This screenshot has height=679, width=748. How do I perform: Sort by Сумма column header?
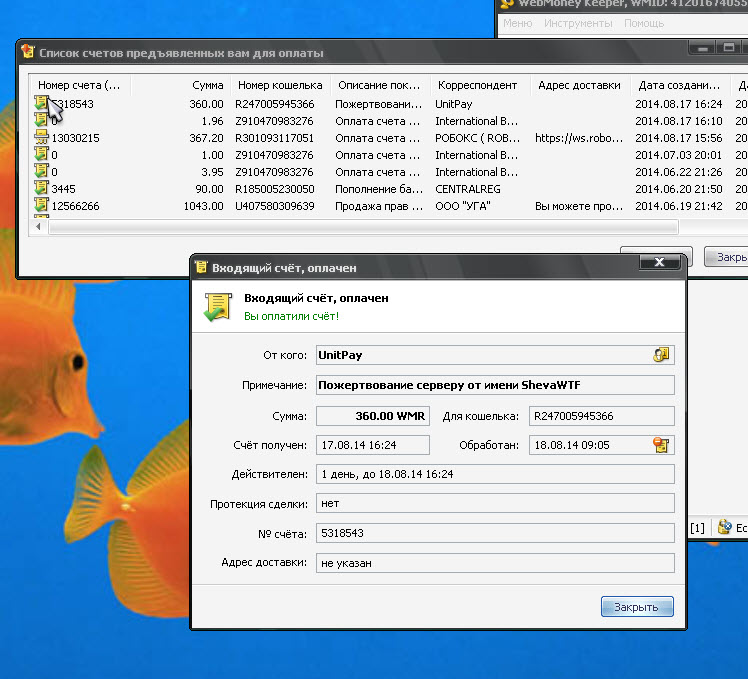[x=180, y=85]
